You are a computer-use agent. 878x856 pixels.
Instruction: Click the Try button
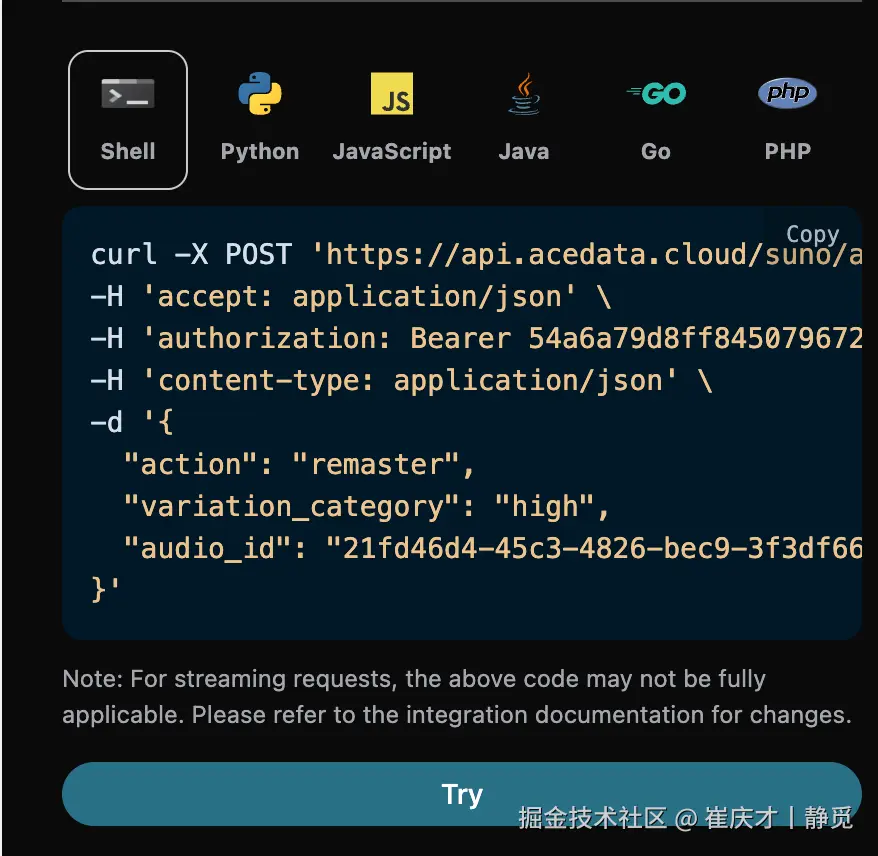click(461, 794)
